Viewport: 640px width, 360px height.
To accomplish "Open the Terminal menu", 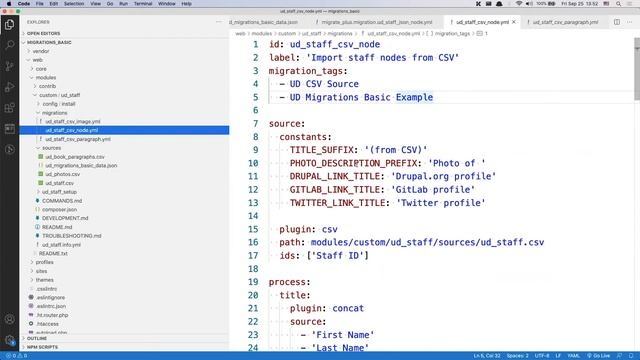I will pos(143,4).
